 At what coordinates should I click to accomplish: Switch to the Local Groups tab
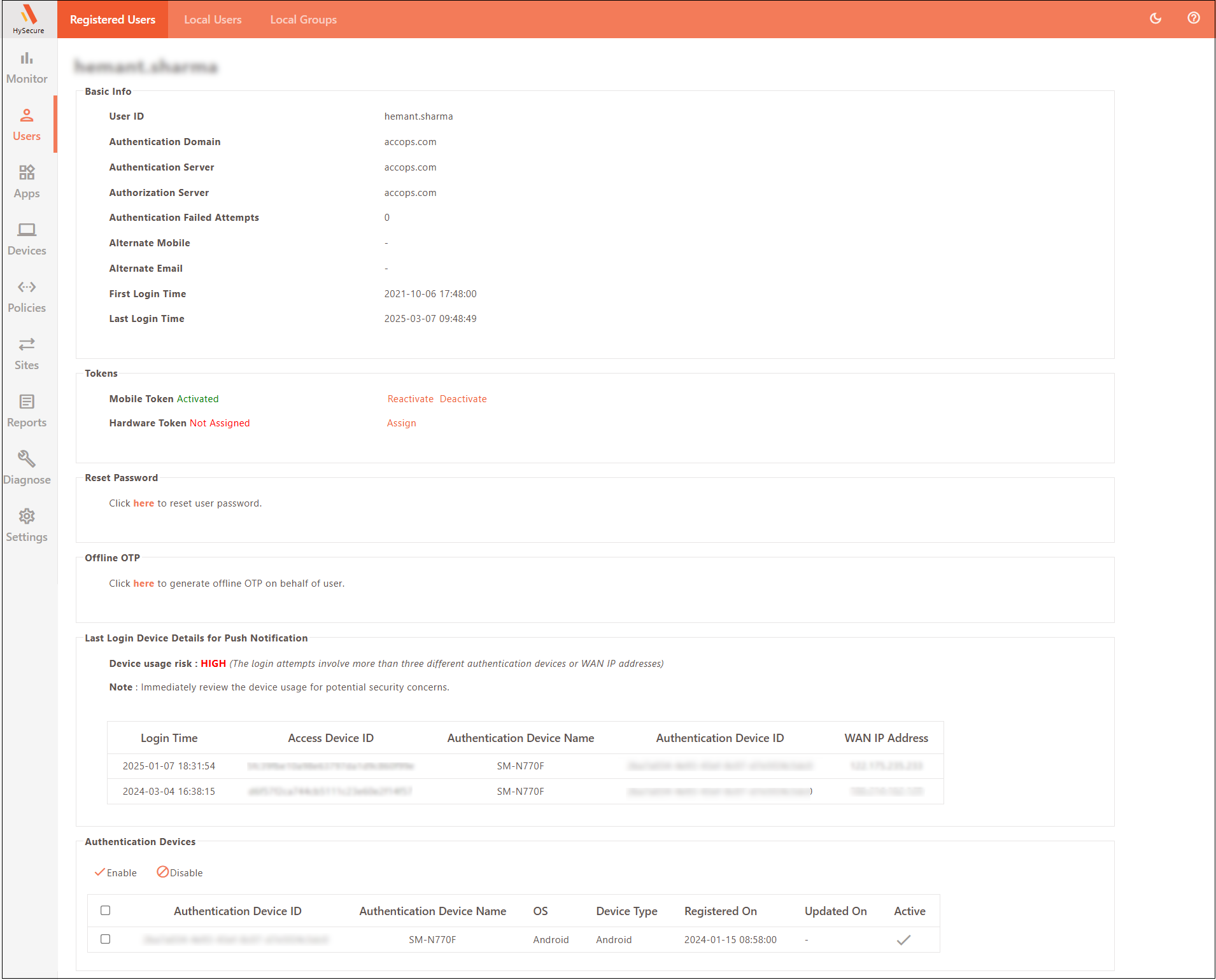coord(303,20)
